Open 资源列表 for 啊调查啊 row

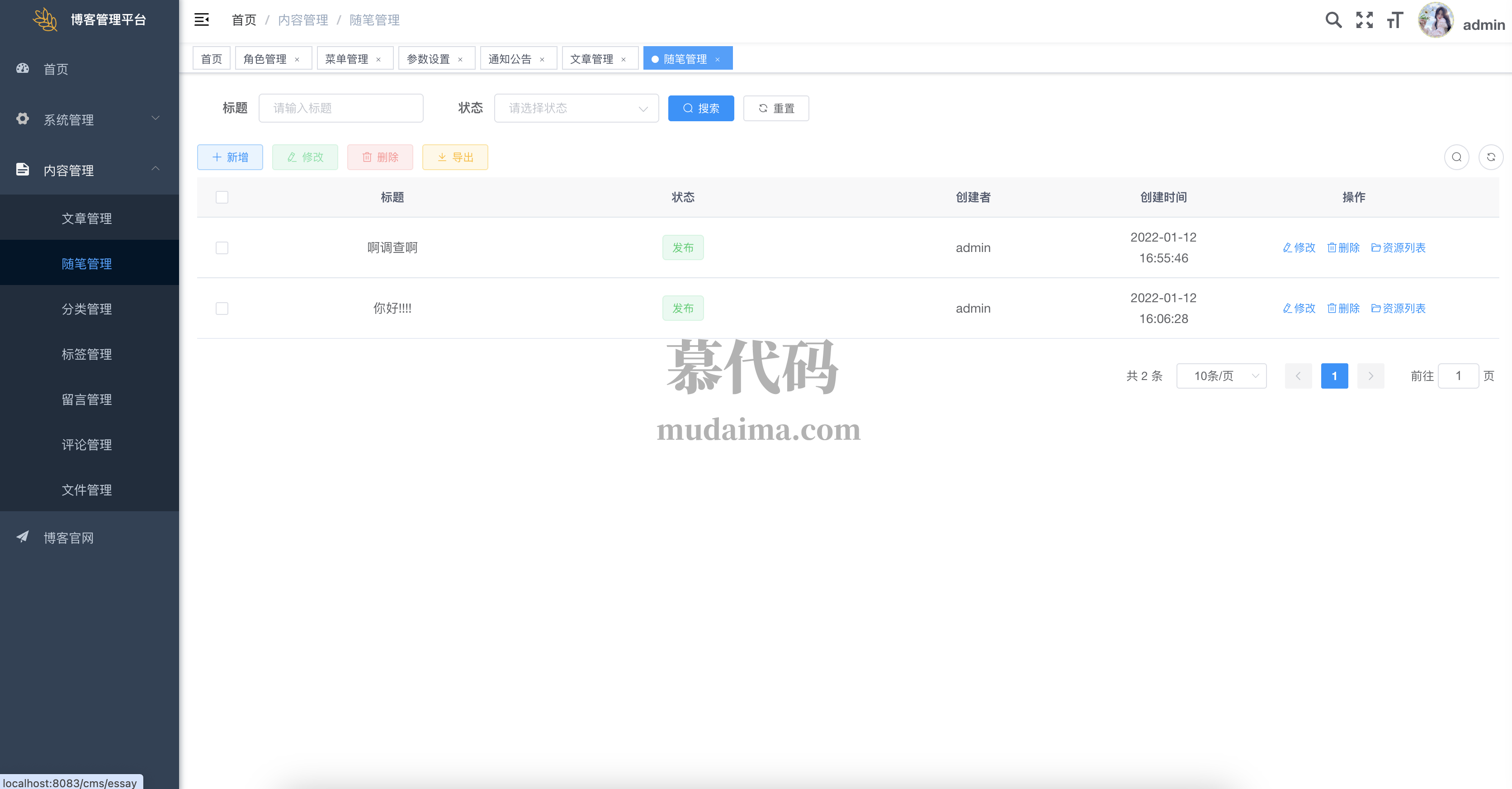click(x=1398, y=248)
